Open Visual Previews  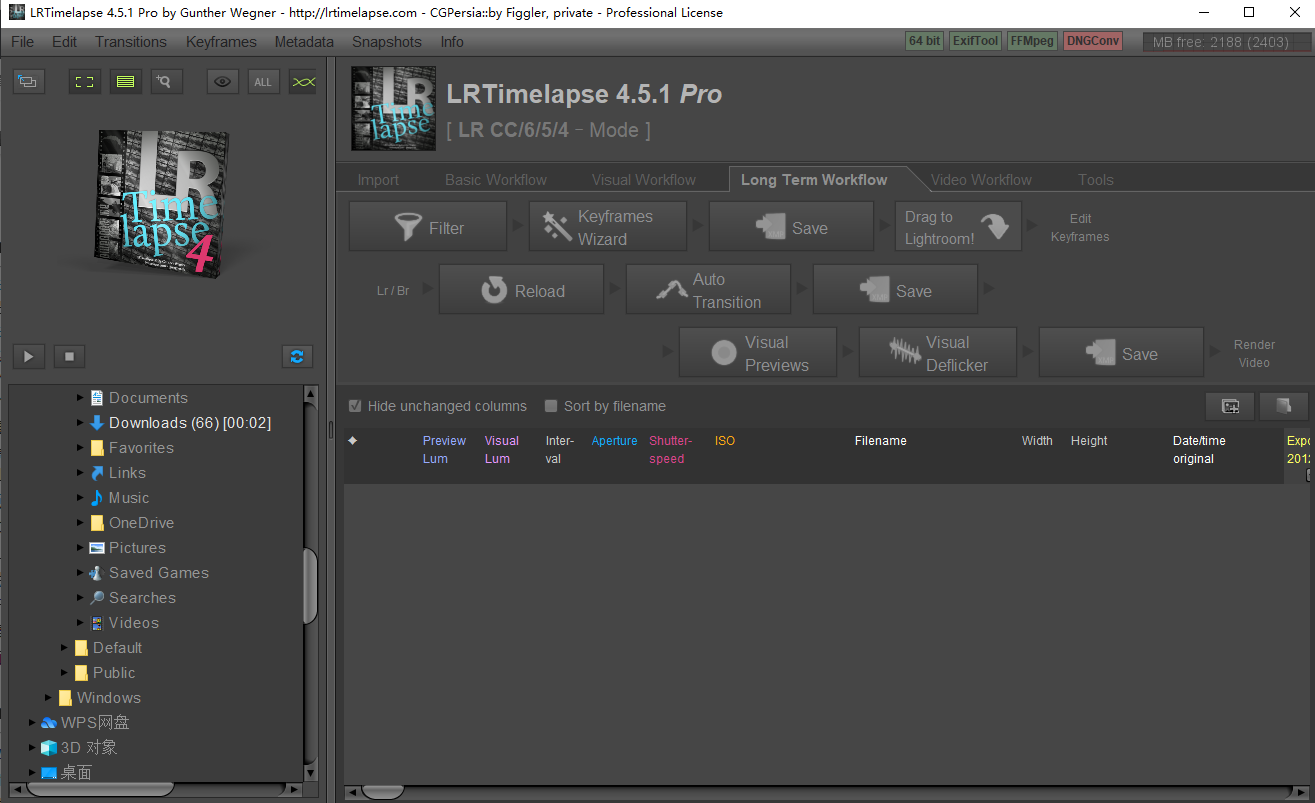click(x=757, y=352)
